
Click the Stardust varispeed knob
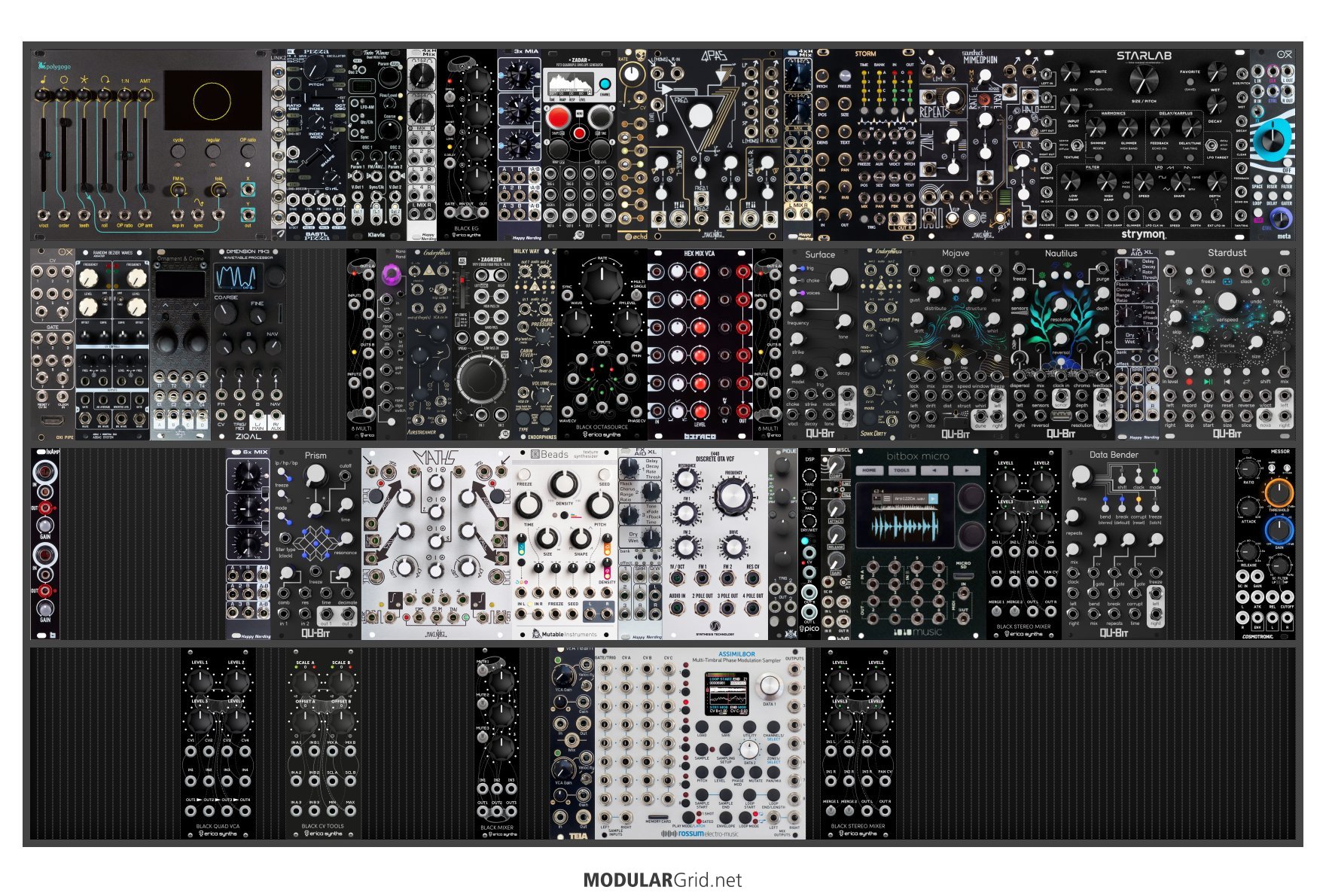(x=1227, y=301)
